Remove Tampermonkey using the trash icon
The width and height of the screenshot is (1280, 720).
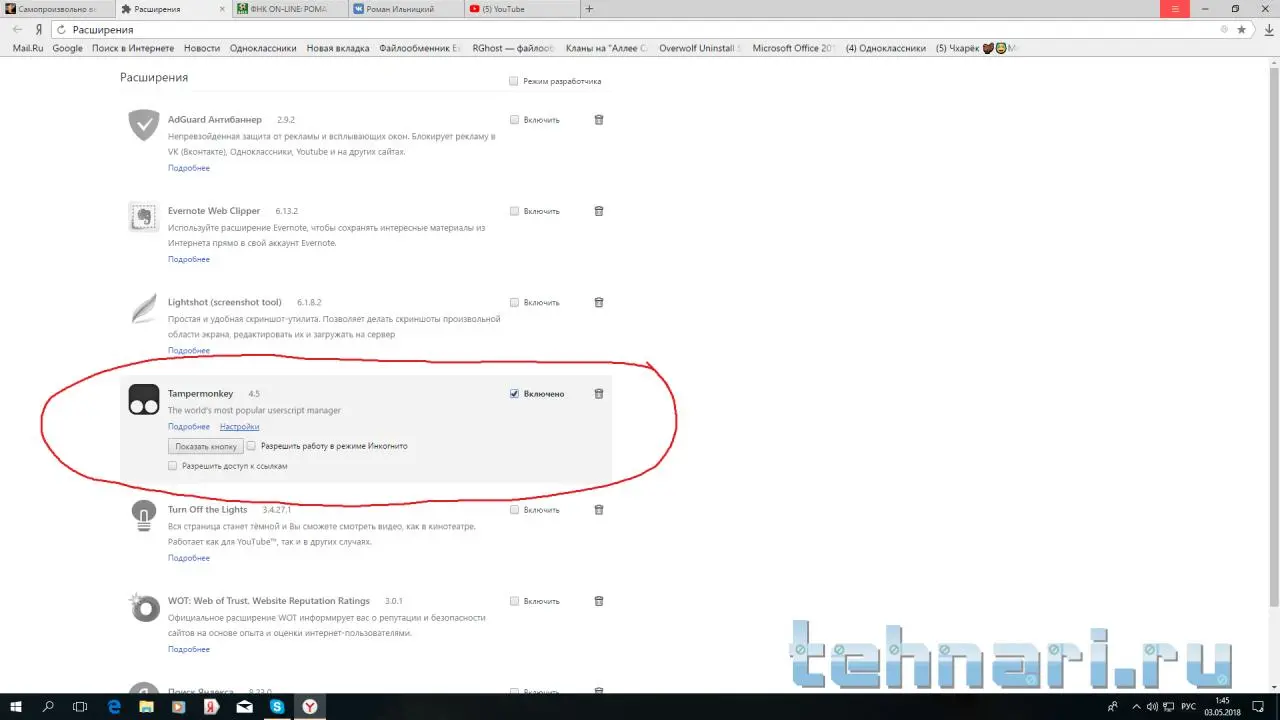coord(599,394)
